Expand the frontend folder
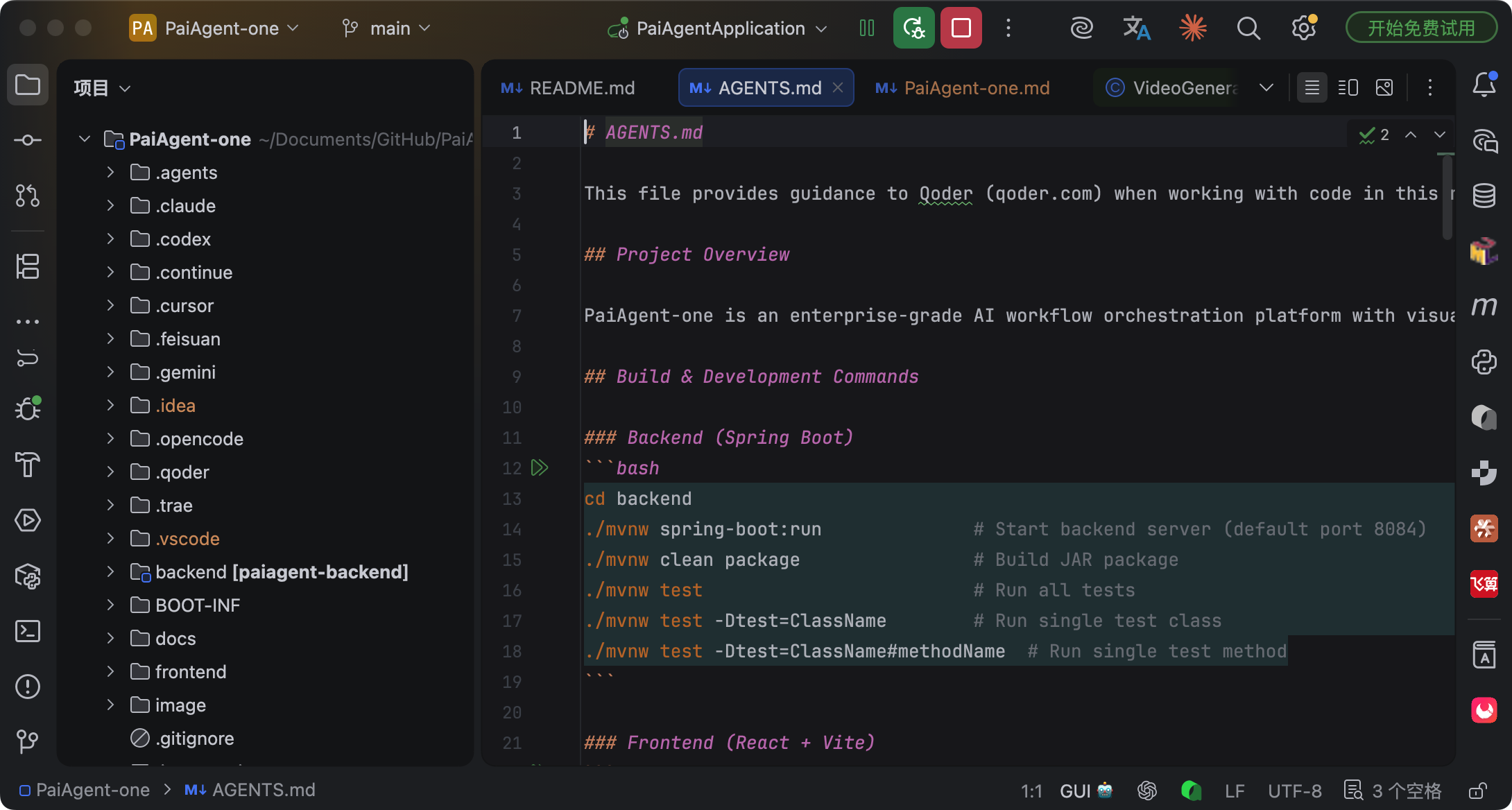1512x810 pixels. click(110, 671)
